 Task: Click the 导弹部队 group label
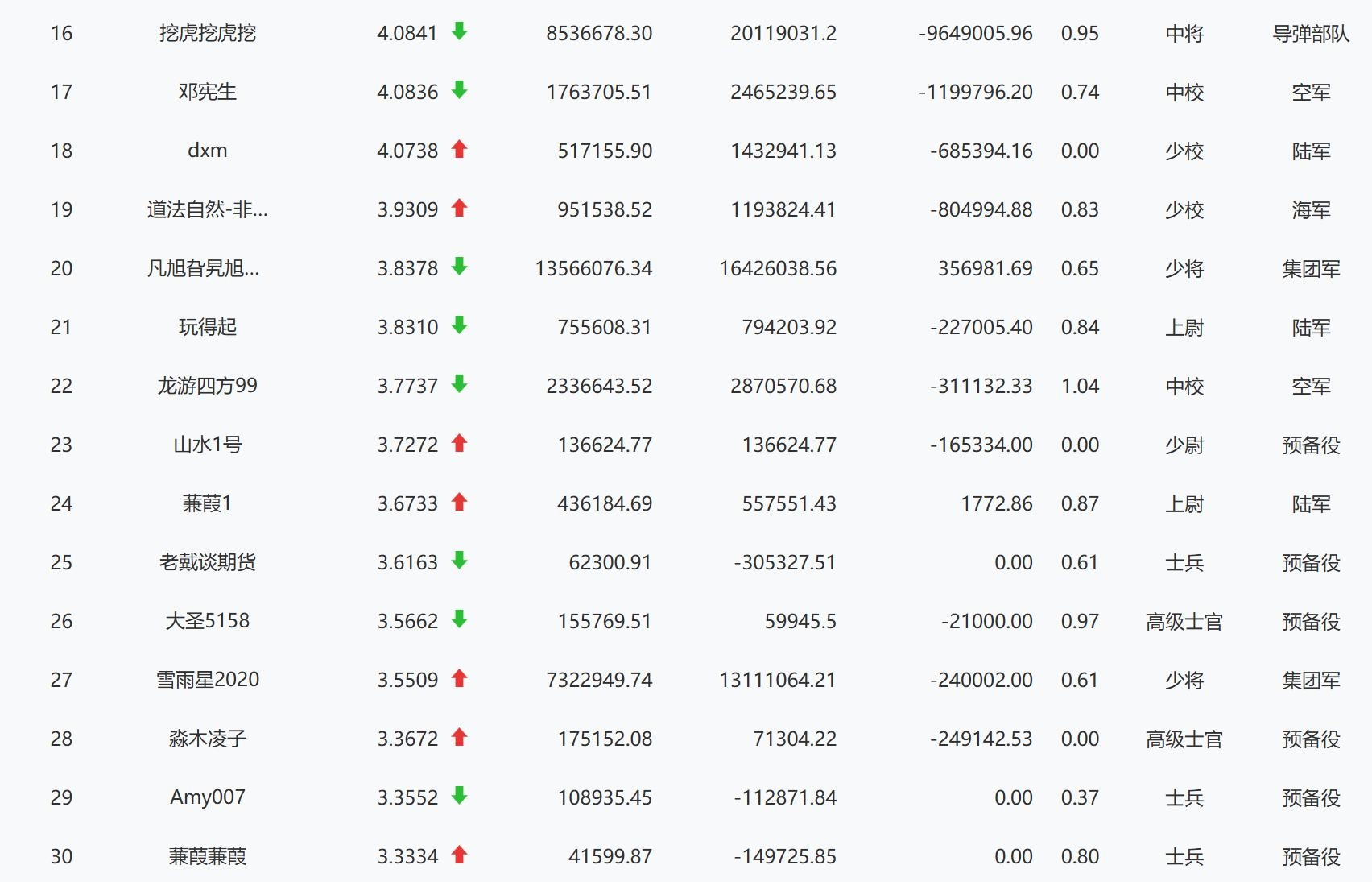tap(1311, 34)
